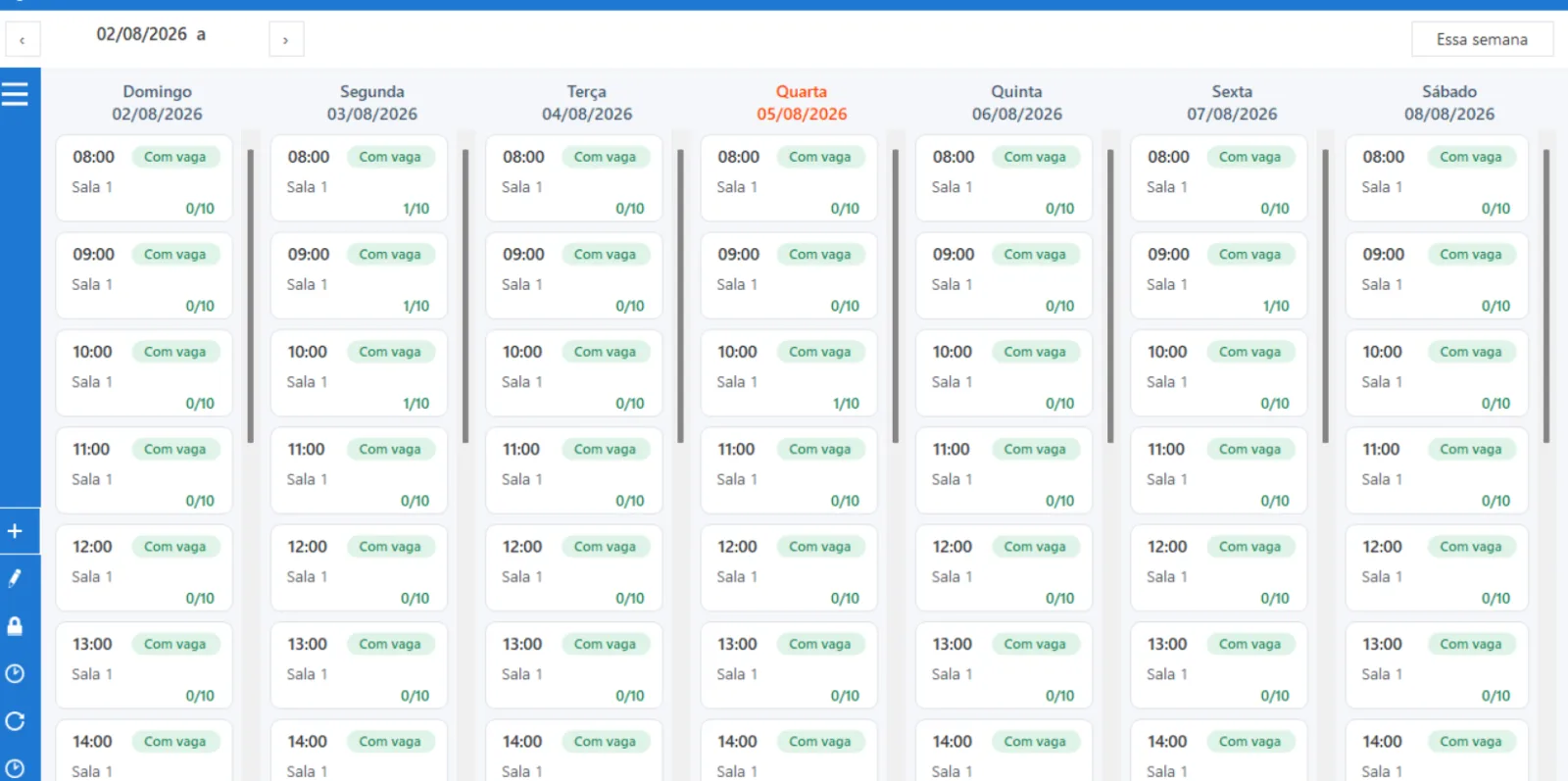Click Com vaga badge on Quarta 14:00
1568x781 pixels.
pyautogui.click(x=820, y=742)
